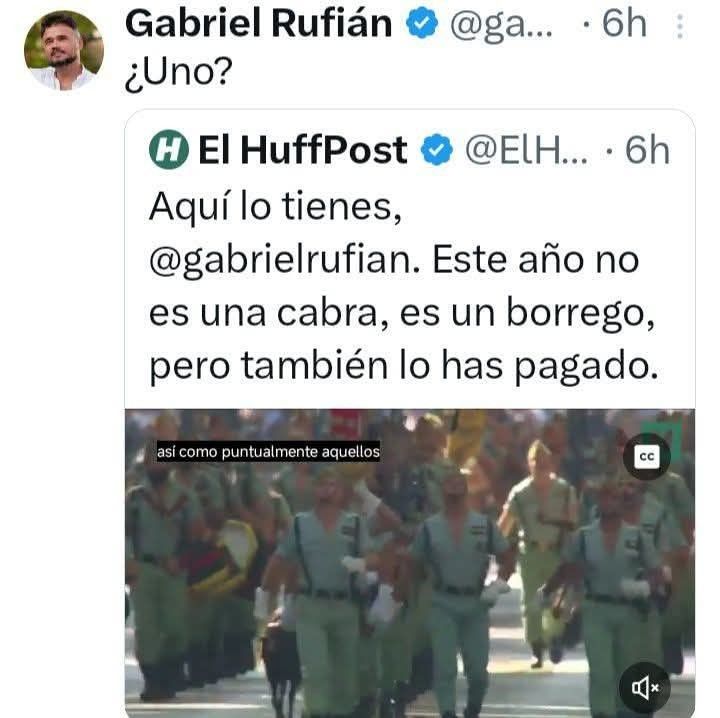Image resolution: width=720 pixels, height=718 pixels.
Task: Play the legionnaires parade video
Action: coord(410,563)
